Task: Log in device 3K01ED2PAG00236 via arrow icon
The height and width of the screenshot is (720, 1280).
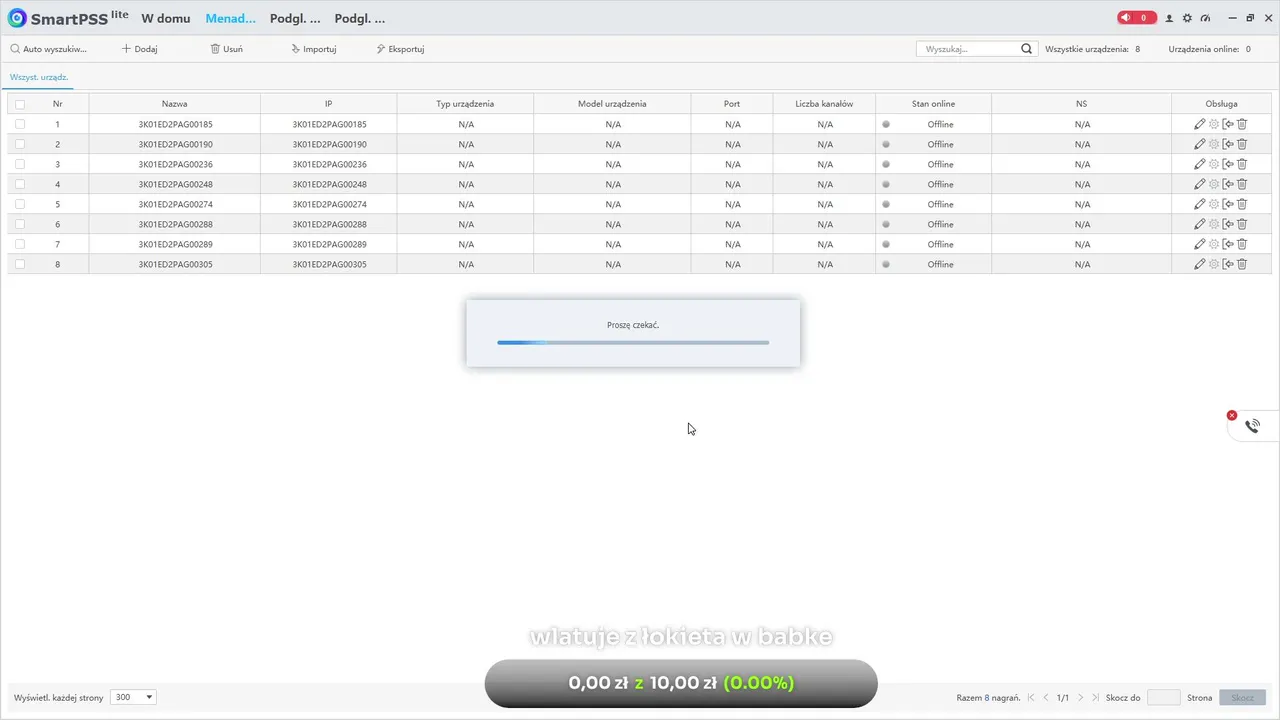Action: click(1228, 164)
